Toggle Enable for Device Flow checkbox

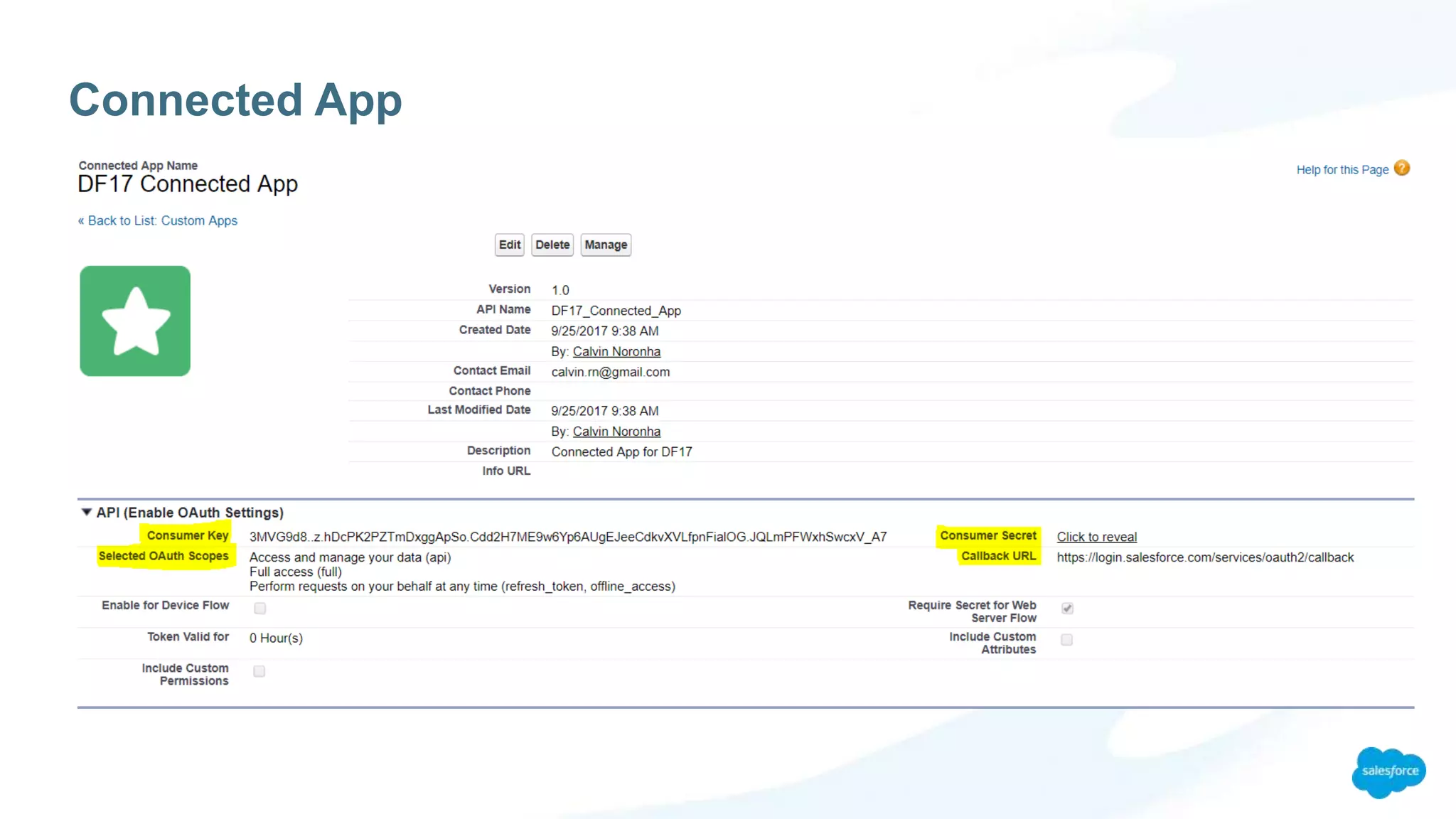coord(260,608)
